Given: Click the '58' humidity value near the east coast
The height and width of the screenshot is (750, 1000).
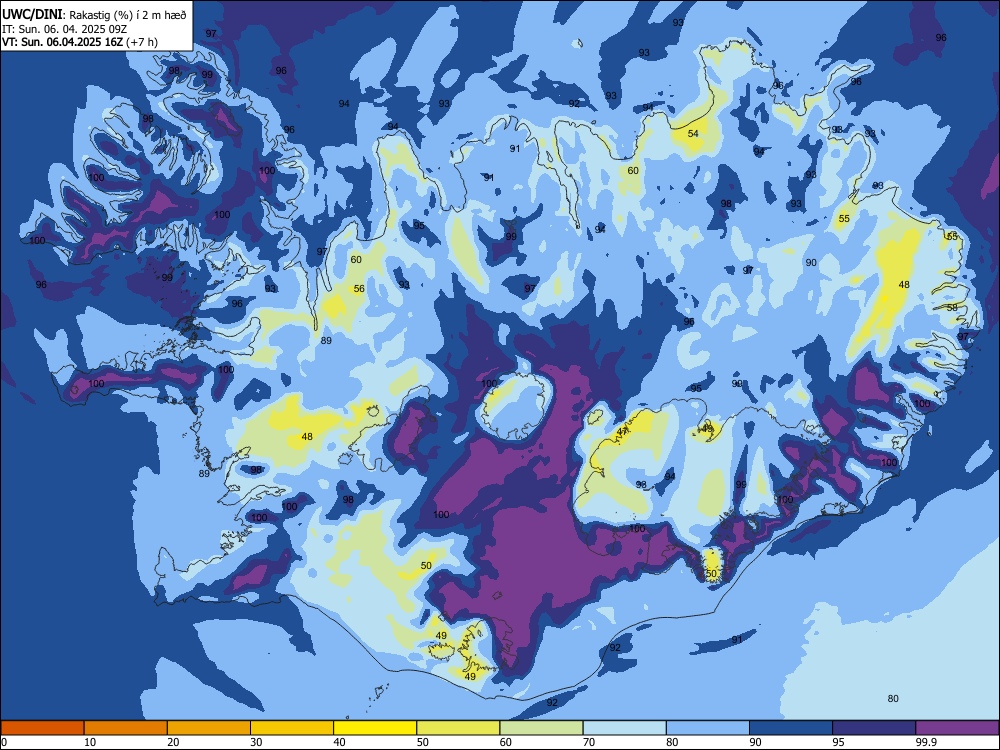Looking at the screenshot, I should pos(952,307).
